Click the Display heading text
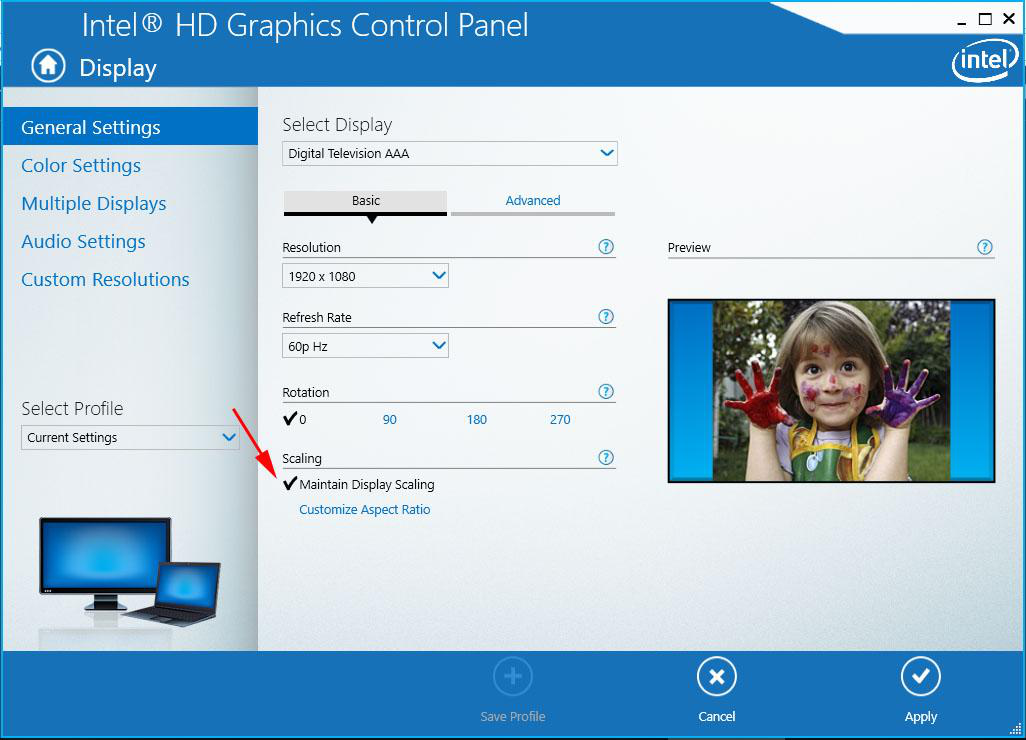The height and width of the screenshot is (740, 1026). pos(118,68)
